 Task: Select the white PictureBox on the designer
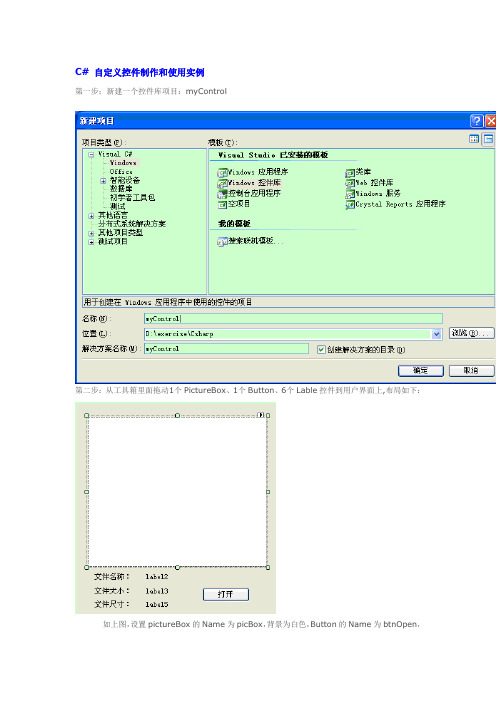[177, 492]
